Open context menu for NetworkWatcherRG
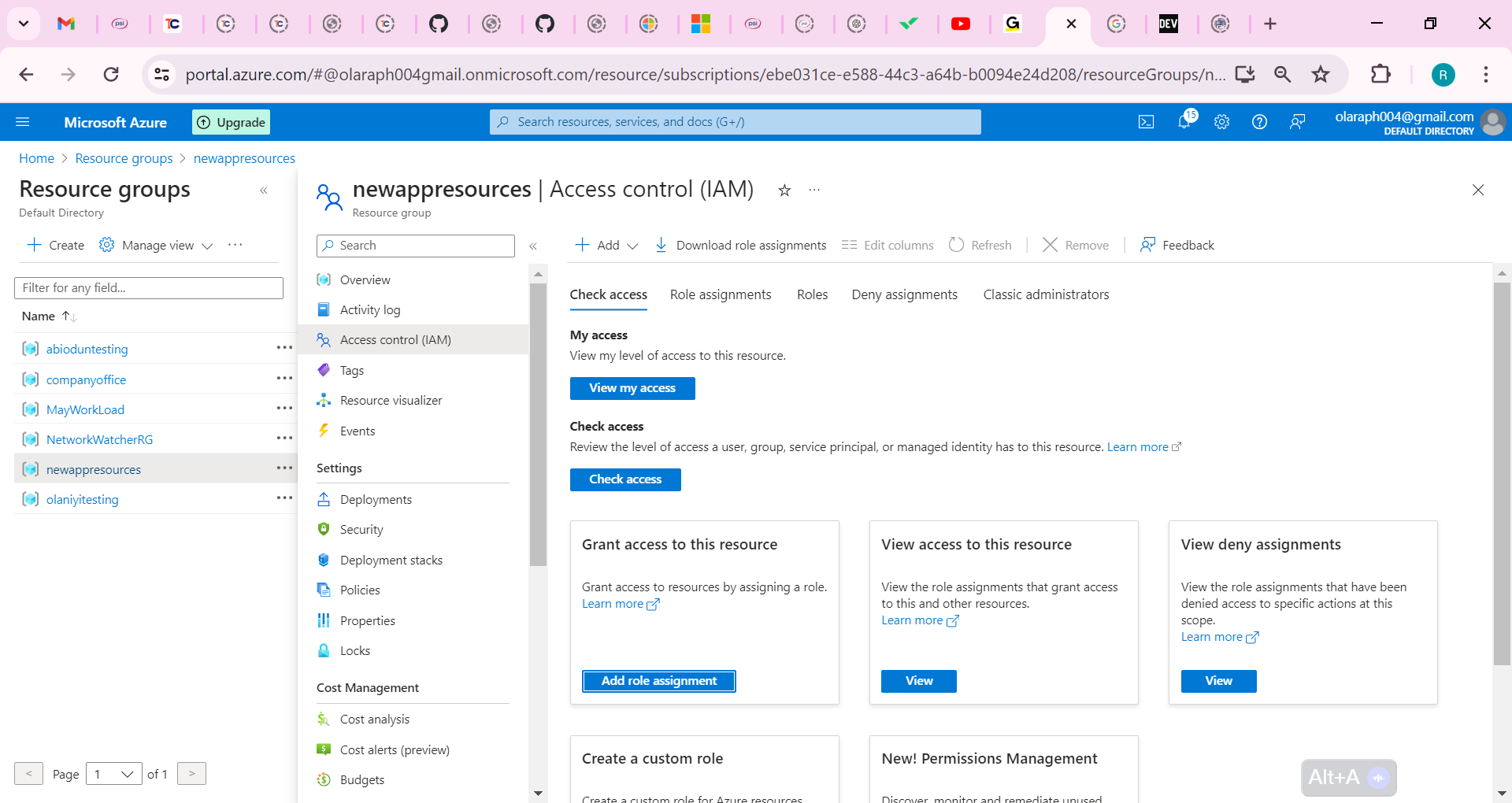The height and width of the screenshot is (803, 1512). tap(284, 439)
